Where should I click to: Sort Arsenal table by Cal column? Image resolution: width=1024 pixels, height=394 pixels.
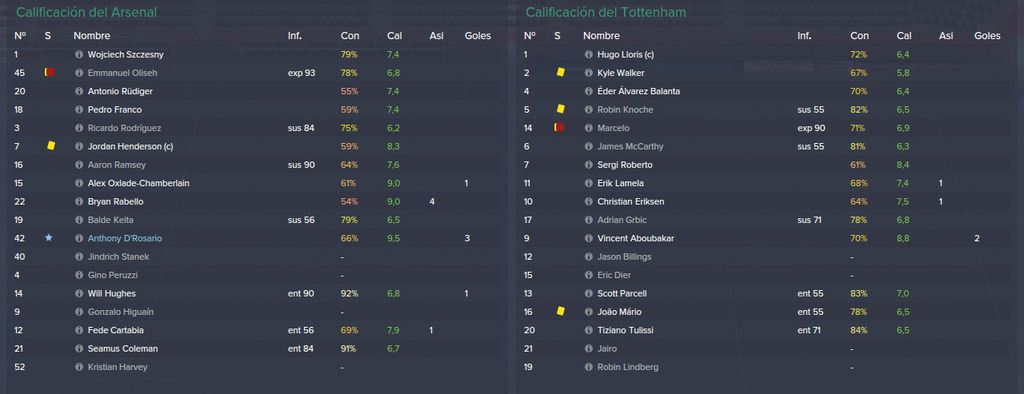click(x=394, y=36)
